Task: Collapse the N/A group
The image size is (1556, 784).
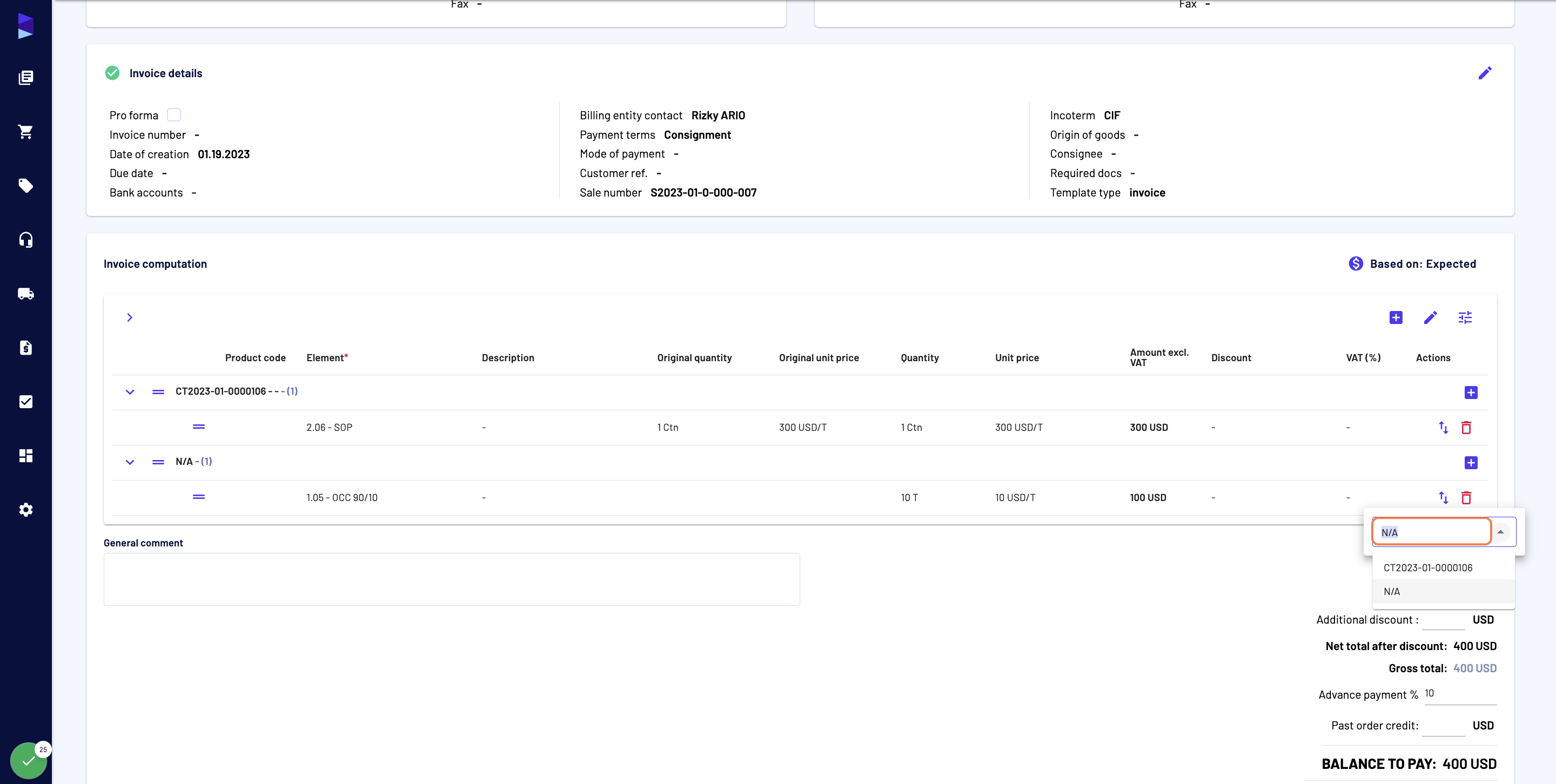Action: [130, 462]
